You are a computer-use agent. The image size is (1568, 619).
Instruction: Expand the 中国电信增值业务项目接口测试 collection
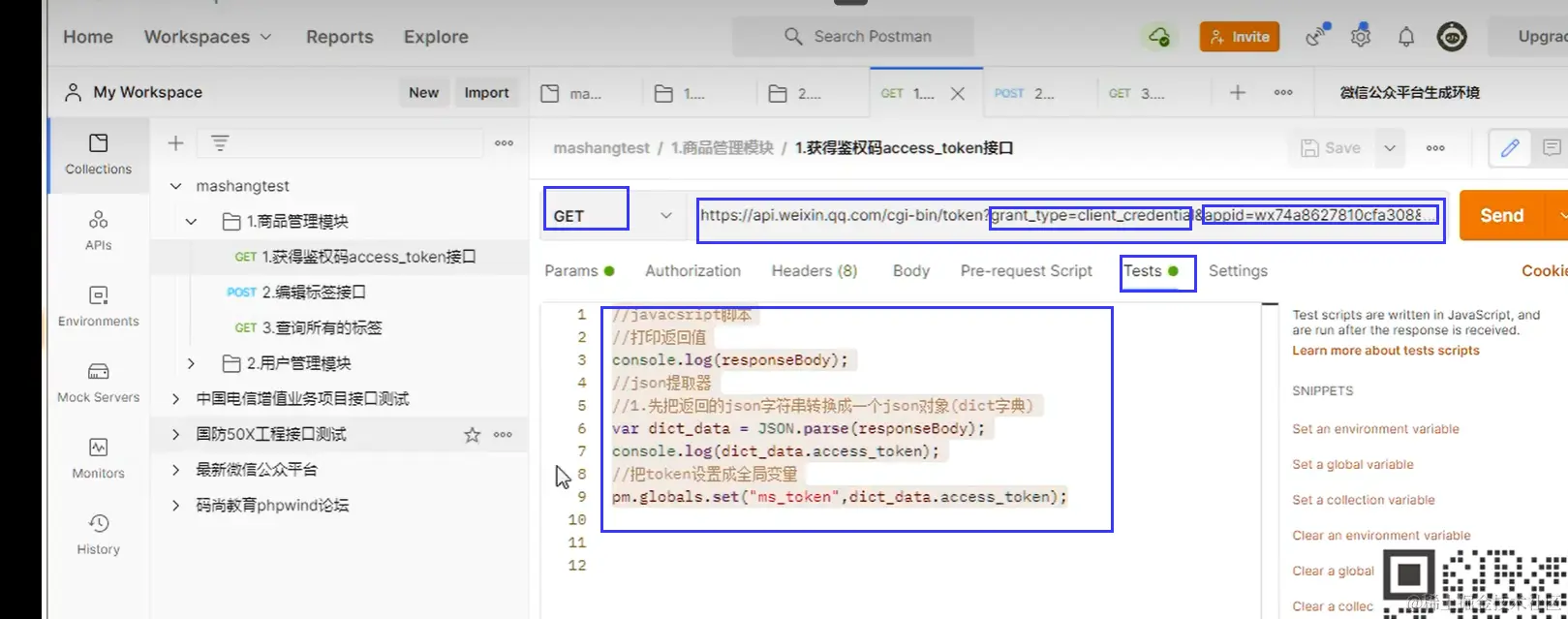point(175,399)
